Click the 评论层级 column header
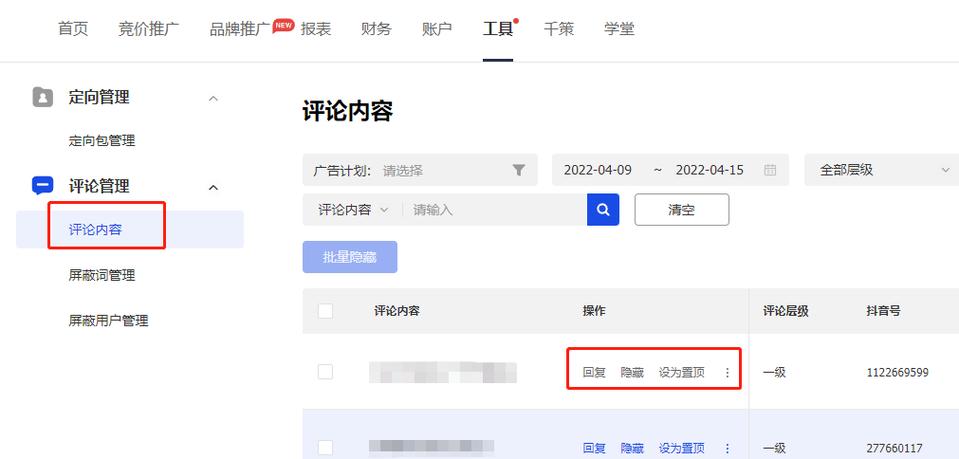The height and width of the screenshot is (459, 959). point(786,311)
